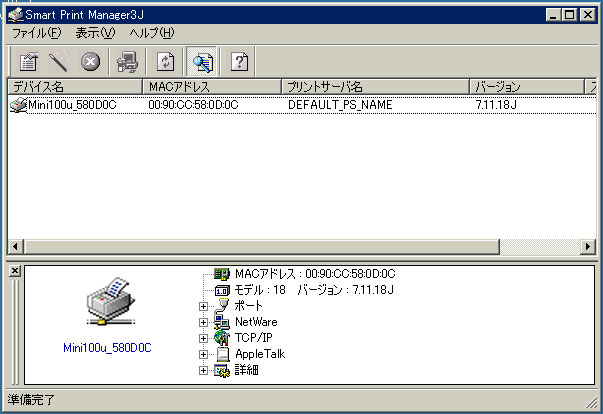The image size is (603, 414).
Task: Click the setup wizard wand icon
Action: pyautogui.click(x=59, y=62)
